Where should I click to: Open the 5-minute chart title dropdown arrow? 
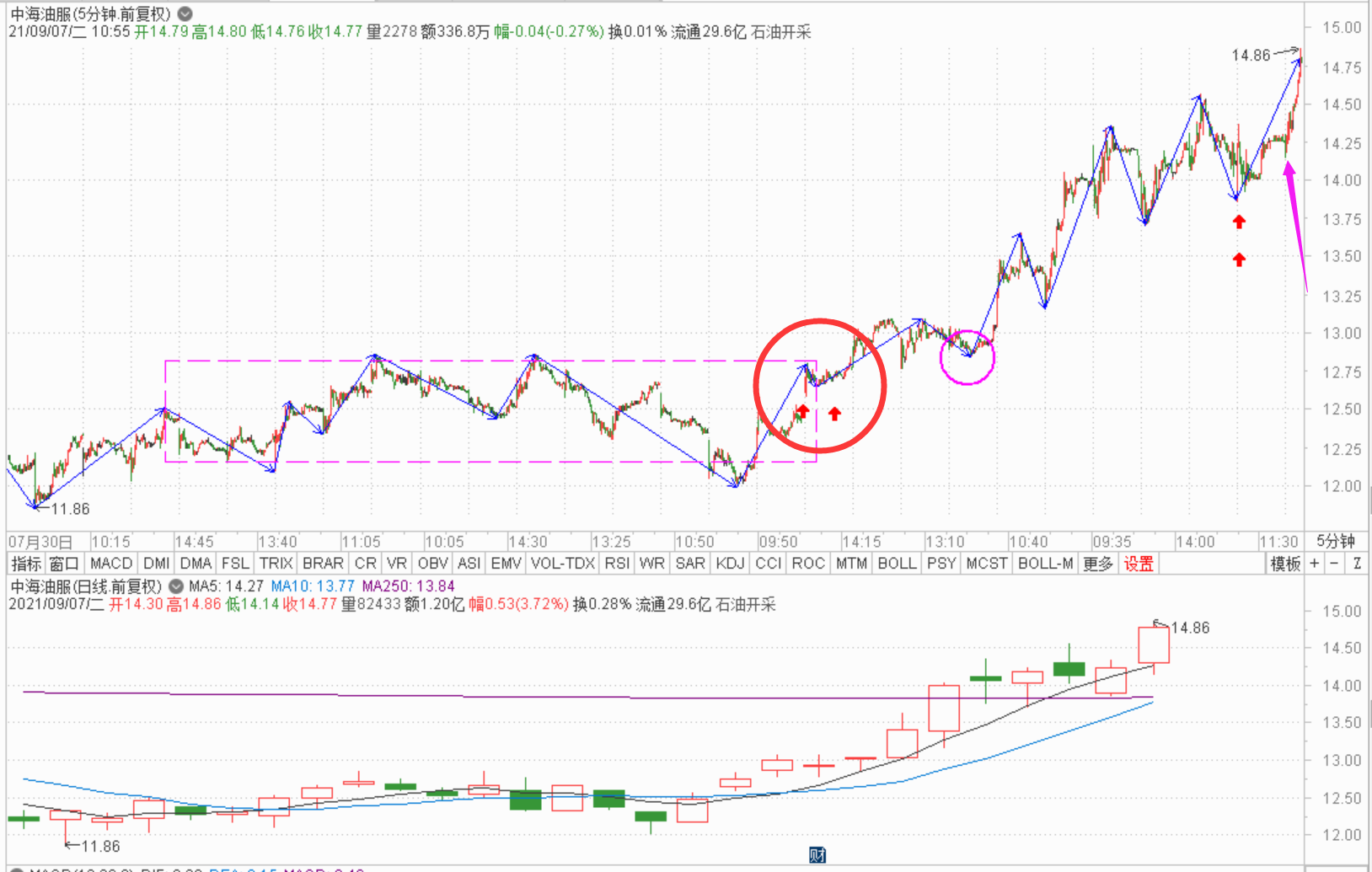(x=185, y=13)
